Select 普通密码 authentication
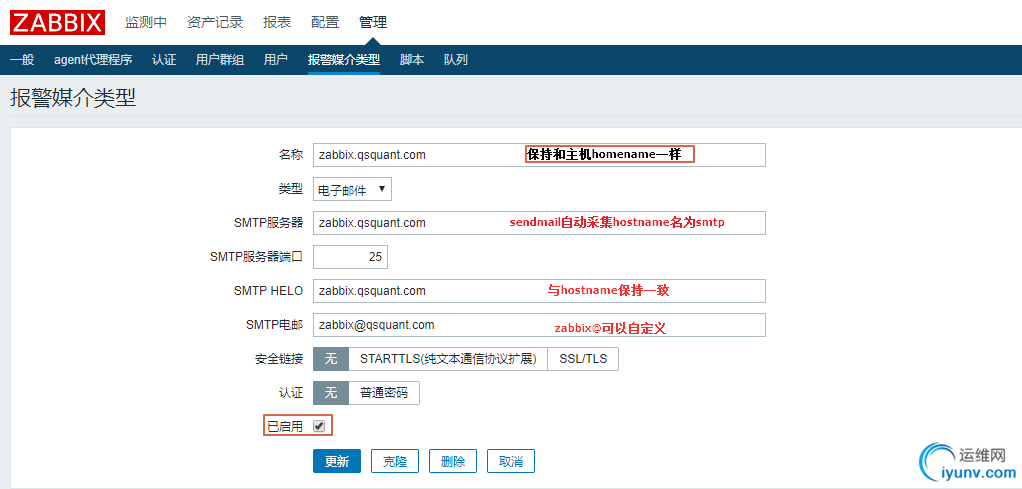 (x=384, y=393)
